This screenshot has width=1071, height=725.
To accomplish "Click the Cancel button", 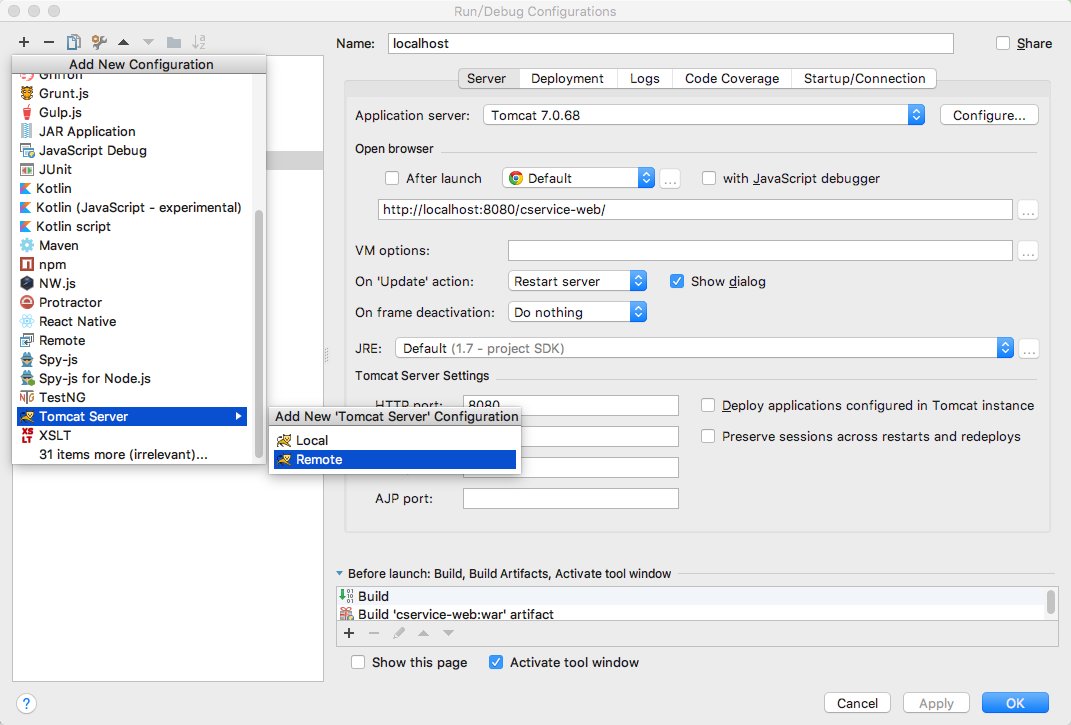I will 857,703.
